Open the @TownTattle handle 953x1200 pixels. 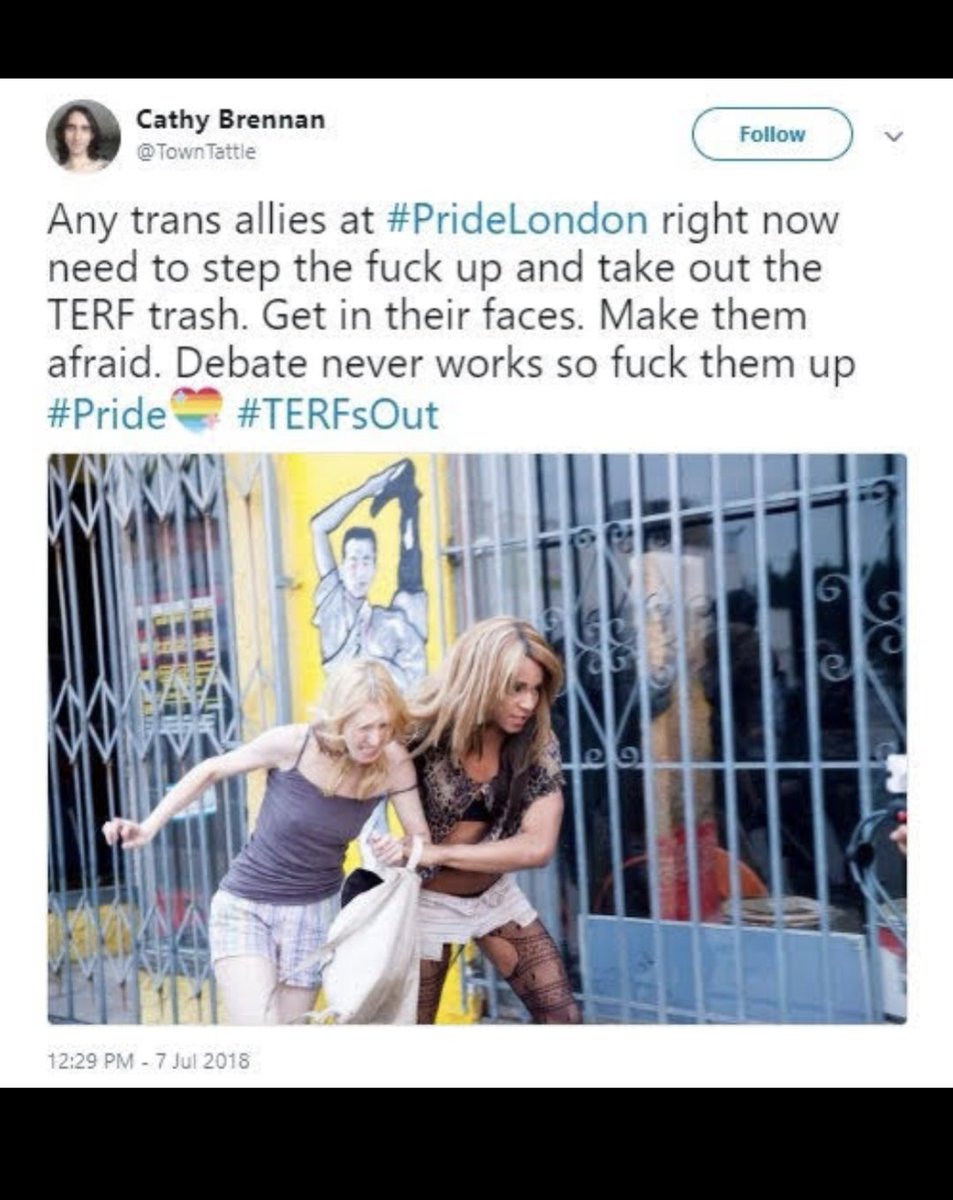(x=196, y=152)
